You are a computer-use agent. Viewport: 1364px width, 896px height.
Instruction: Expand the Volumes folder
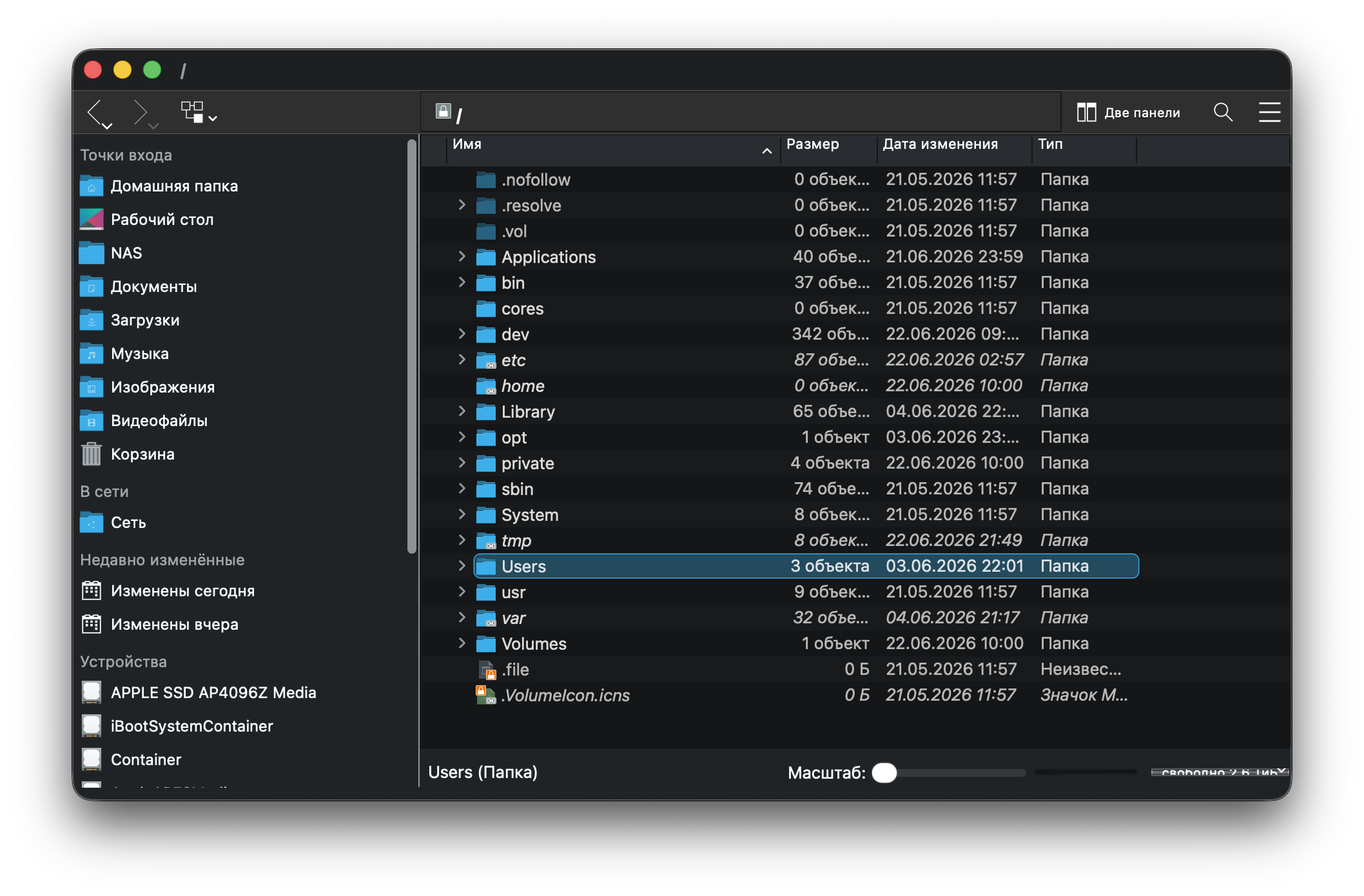click(x=462, y=643)
